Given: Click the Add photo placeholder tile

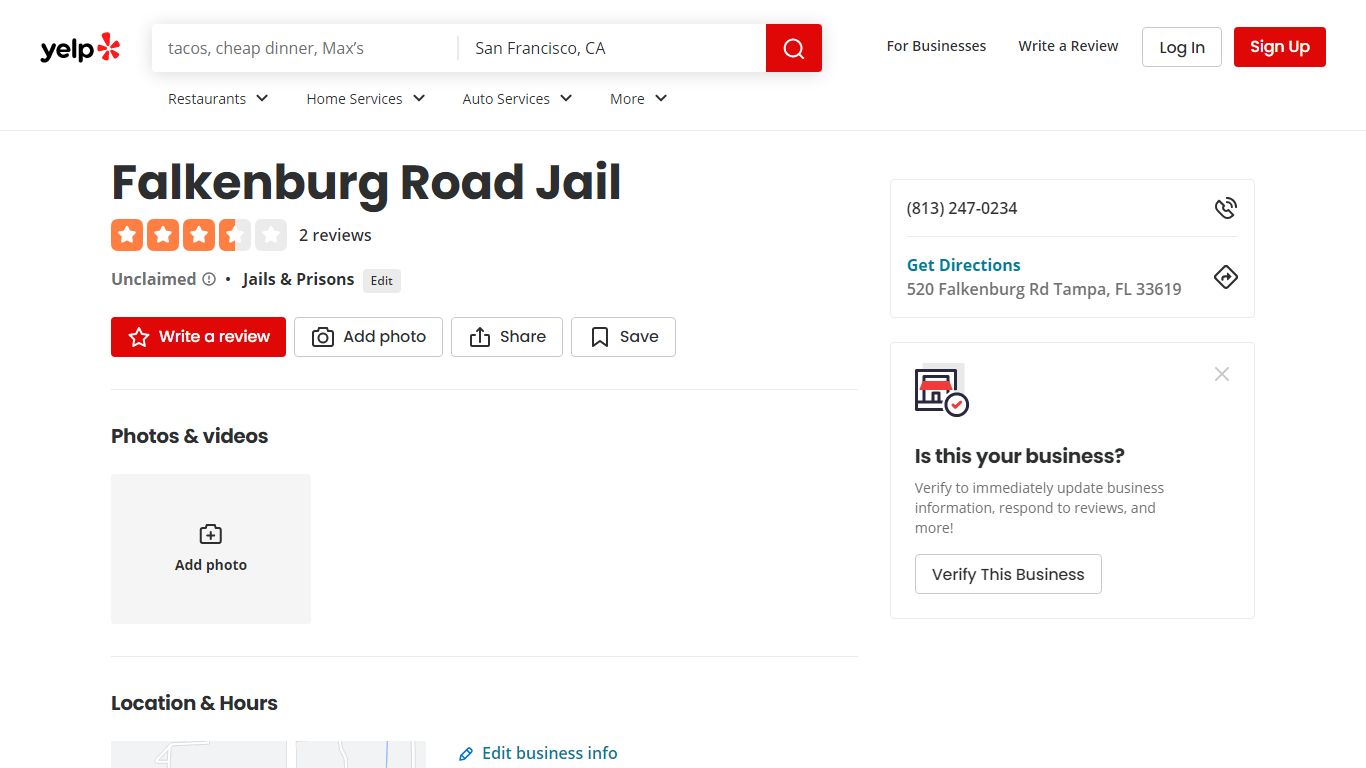Looking at the screenshot, I should point(211,549).
